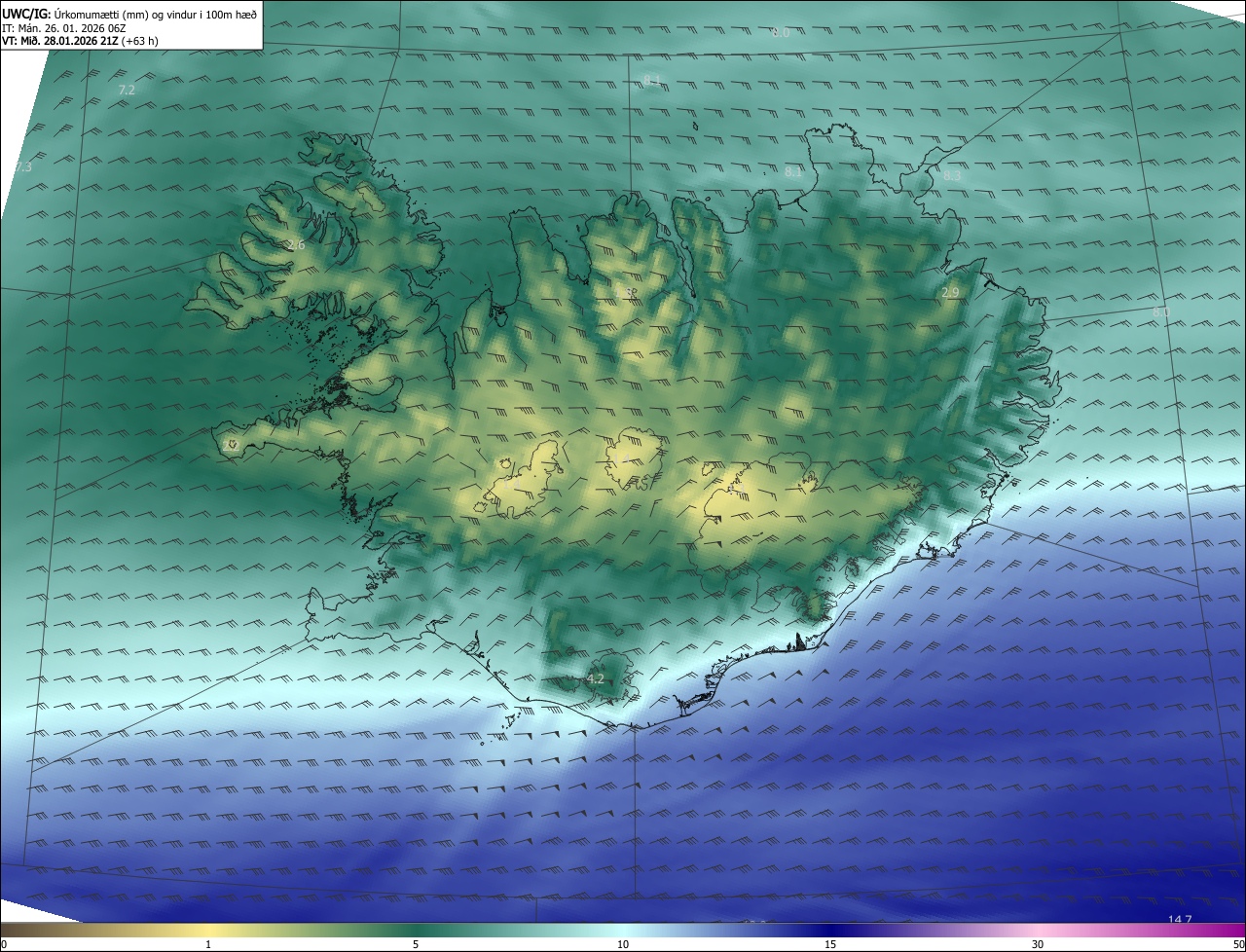Click the '15' tick on the color scale
The width and height of the screenshot is (1246, 952).
pyautogui.click(x=830, y=945)
